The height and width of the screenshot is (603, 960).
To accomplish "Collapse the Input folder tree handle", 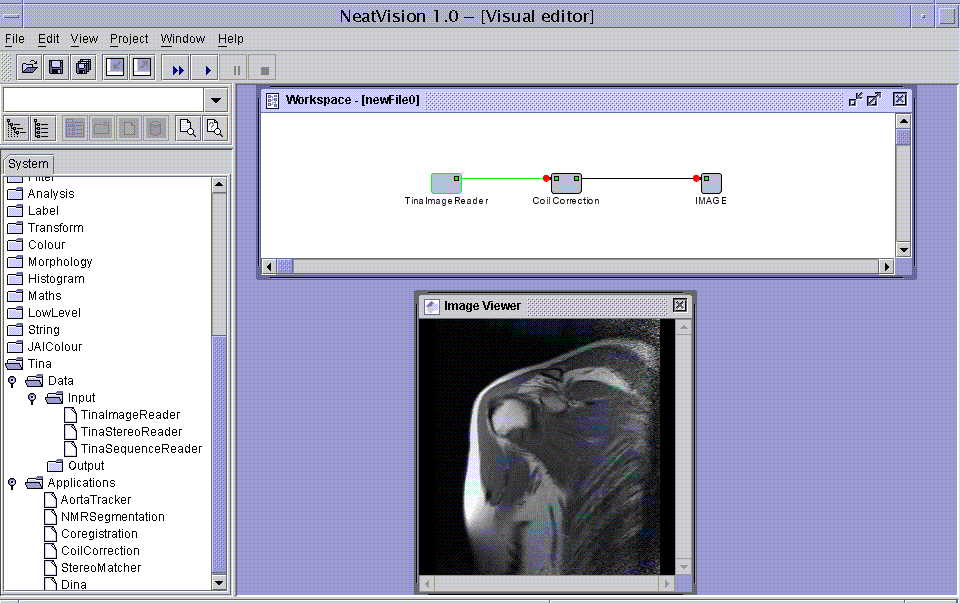I will coord(32,398).
